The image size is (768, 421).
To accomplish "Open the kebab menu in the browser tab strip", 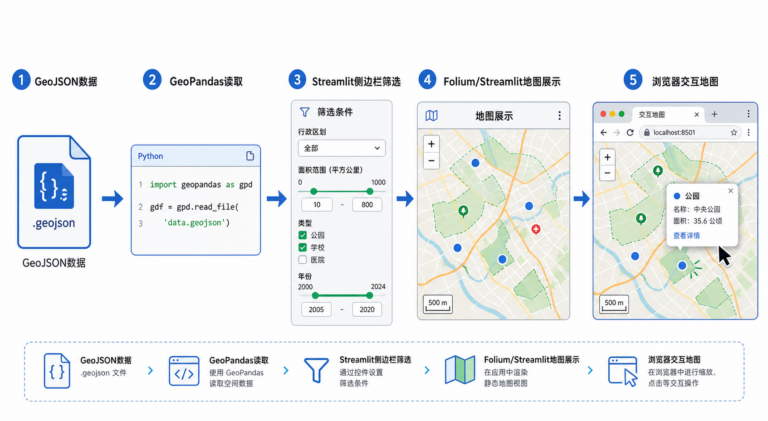I will click(748, 114).
